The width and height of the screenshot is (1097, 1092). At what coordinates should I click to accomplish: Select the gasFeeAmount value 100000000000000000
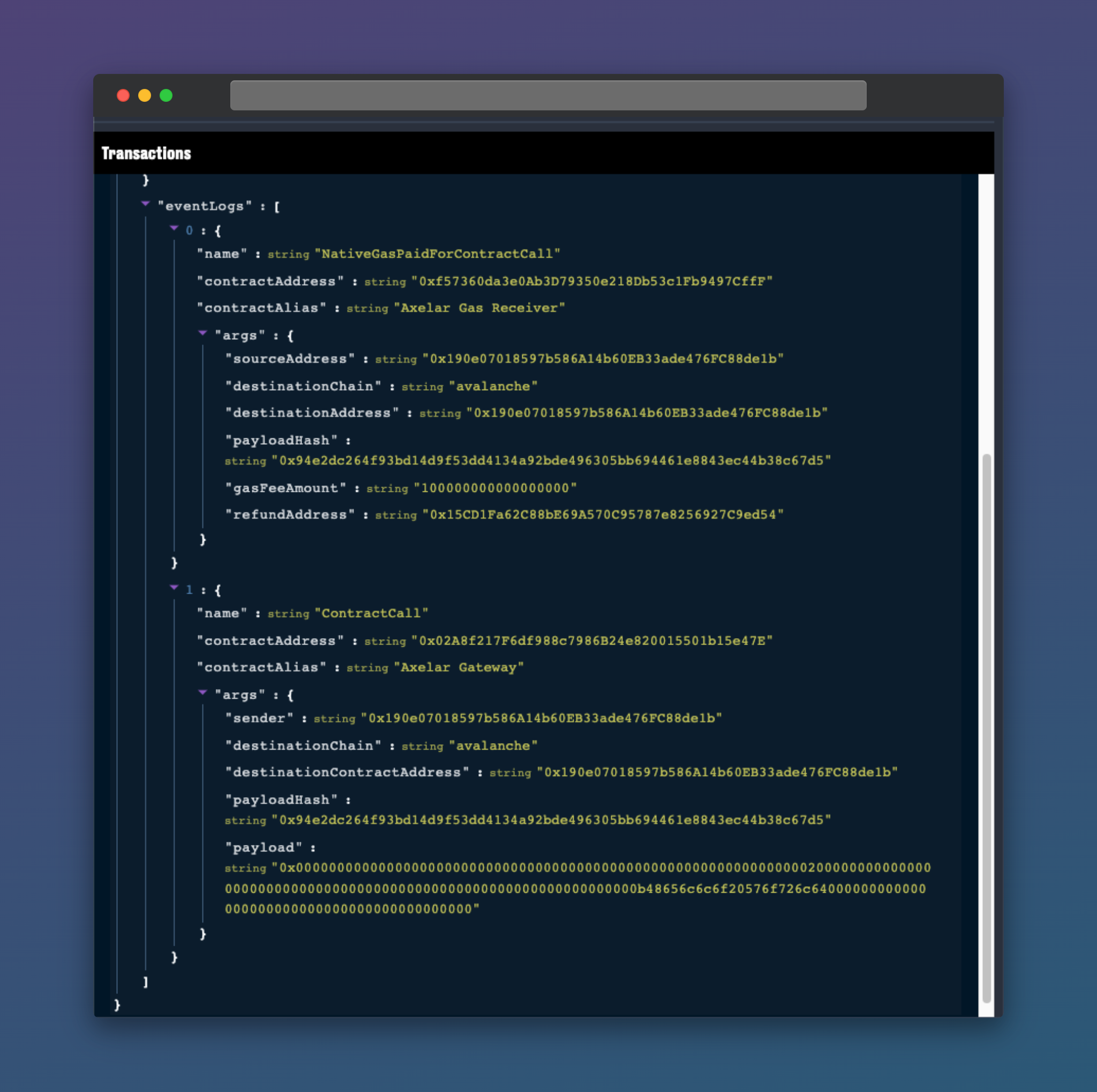pos(495,488)
